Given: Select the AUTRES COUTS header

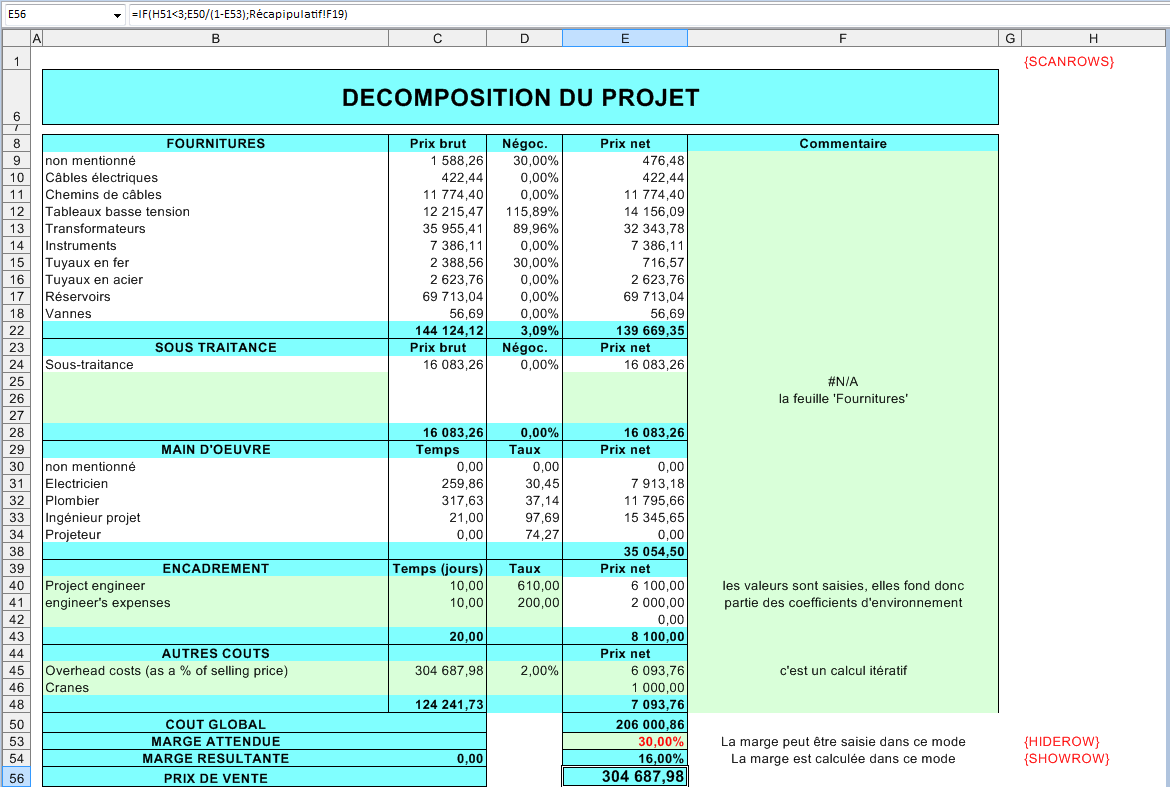Looking at the screenshot, I should pos(216,653).
